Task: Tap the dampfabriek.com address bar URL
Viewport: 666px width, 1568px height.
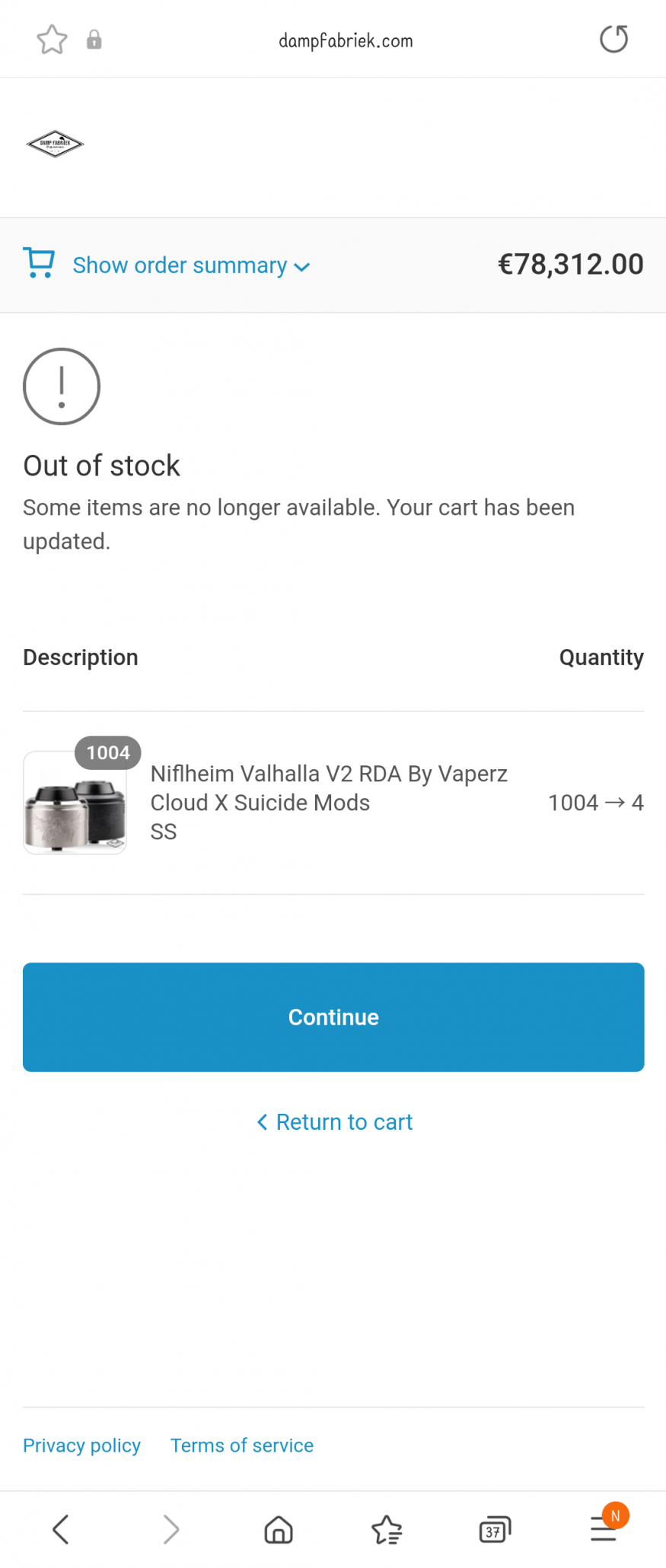Action: (346, 41)
